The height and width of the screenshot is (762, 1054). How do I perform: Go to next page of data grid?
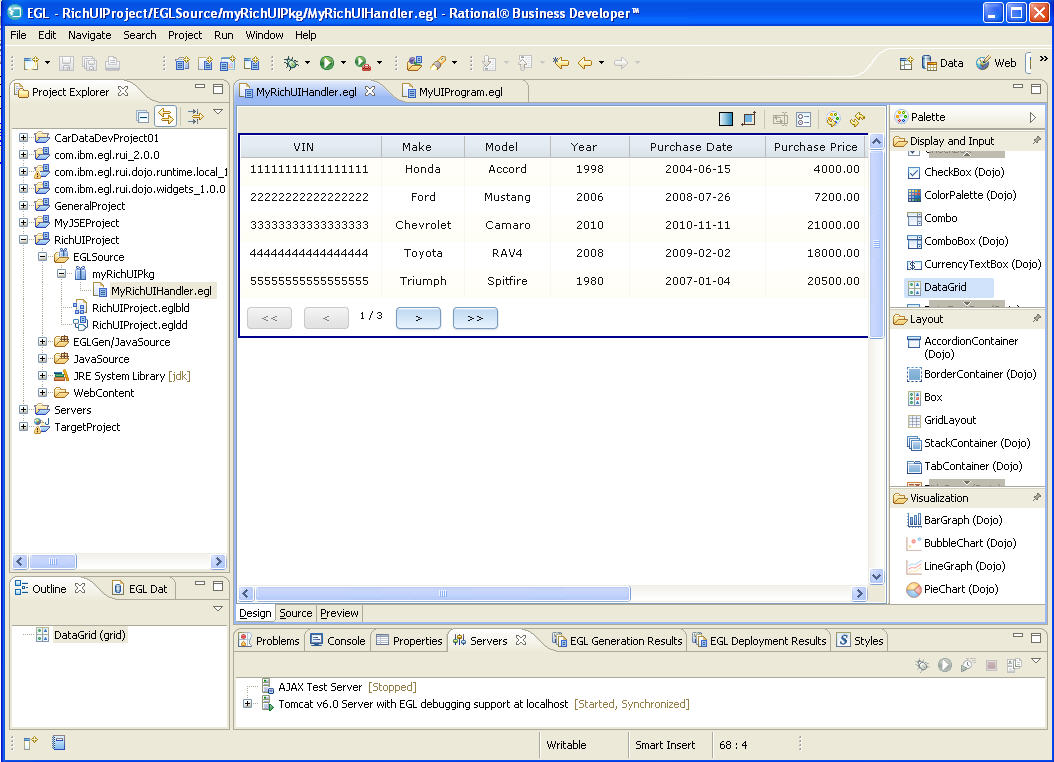pyautogui.click(x=418, y=318)
